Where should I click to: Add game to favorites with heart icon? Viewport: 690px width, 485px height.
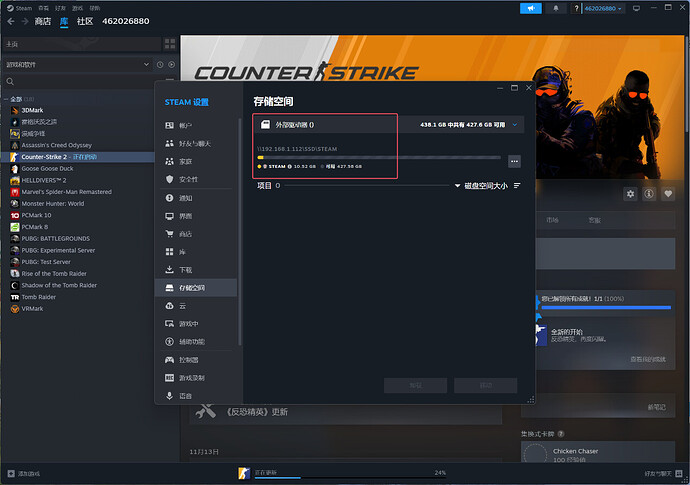pyautogui.click(x=668, y=194)
